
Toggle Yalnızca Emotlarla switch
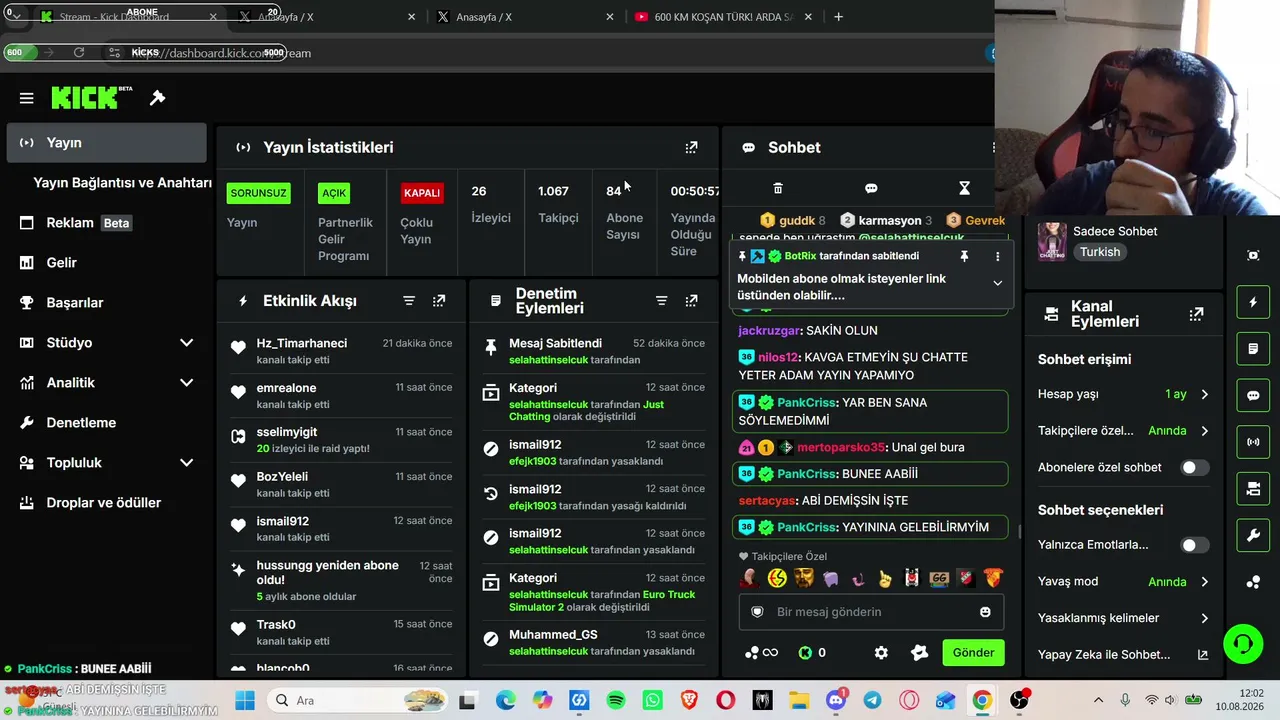coord(1194,545)
